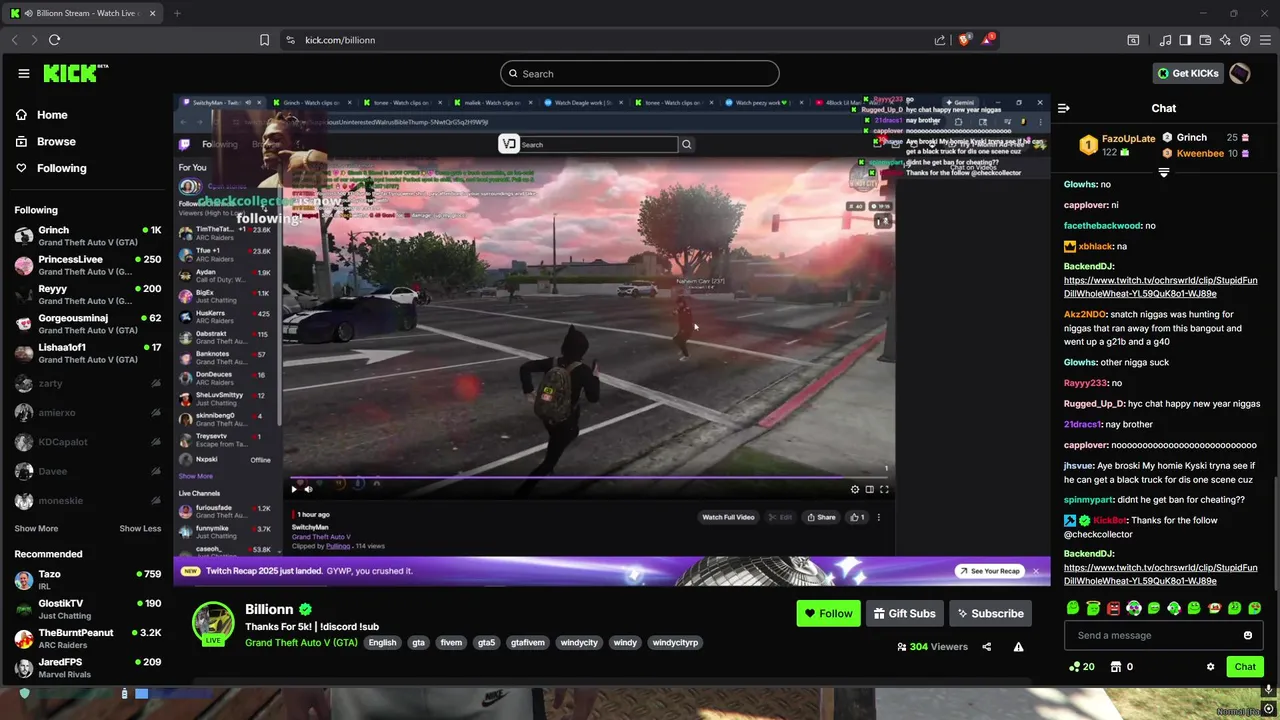Click the browser address bar URL

click(x=340, y=40)
